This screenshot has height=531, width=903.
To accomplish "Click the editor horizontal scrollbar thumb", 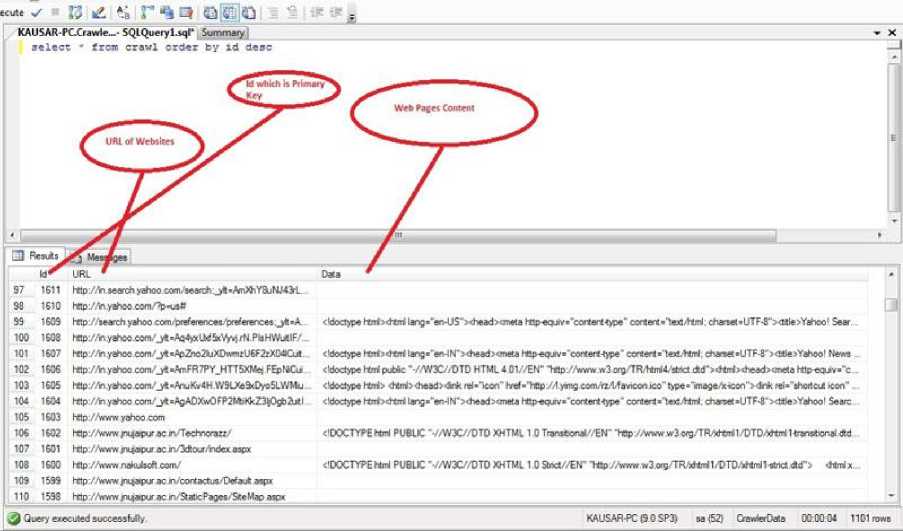I will pyautogui.click(x=398, y=235).
